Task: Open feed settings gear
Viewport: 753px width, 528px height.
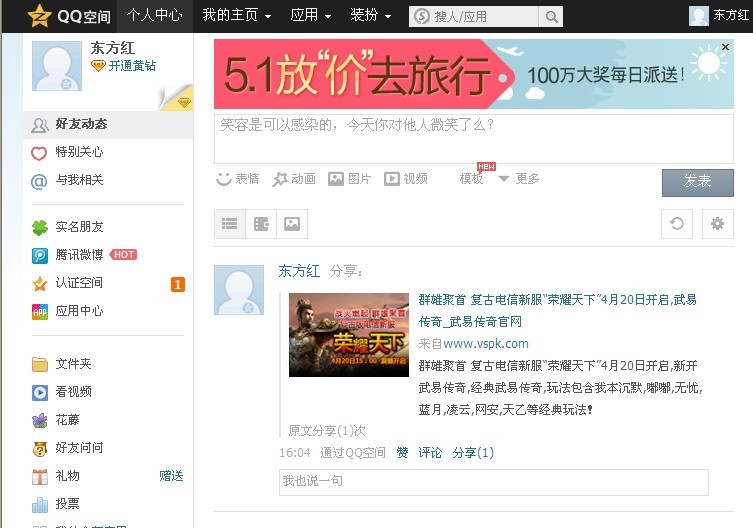Action: point(717,224)
